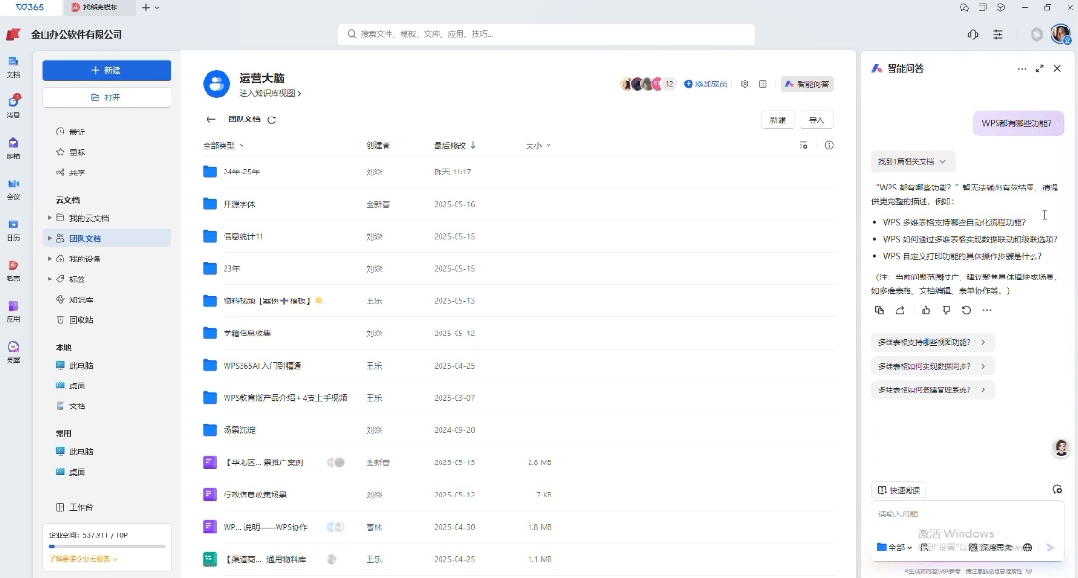Dislike the AI answer with thumbs-down
1078x578 pixels.
[946, 311]
